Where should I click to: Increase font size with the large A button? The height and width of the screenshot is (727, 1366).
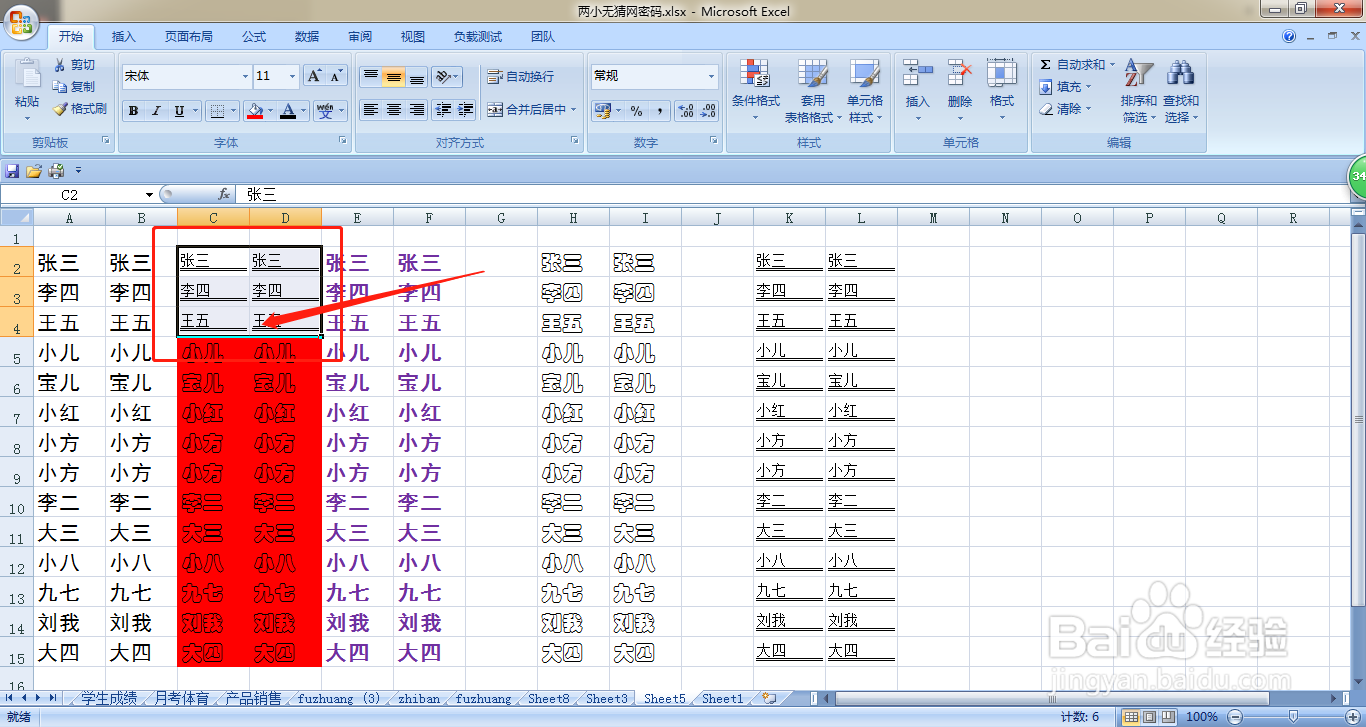click(x=314, y=76)
